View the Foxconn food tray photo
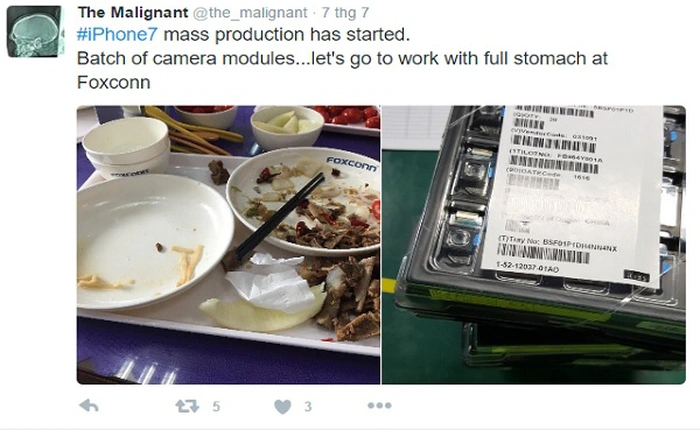 [228, 245]
